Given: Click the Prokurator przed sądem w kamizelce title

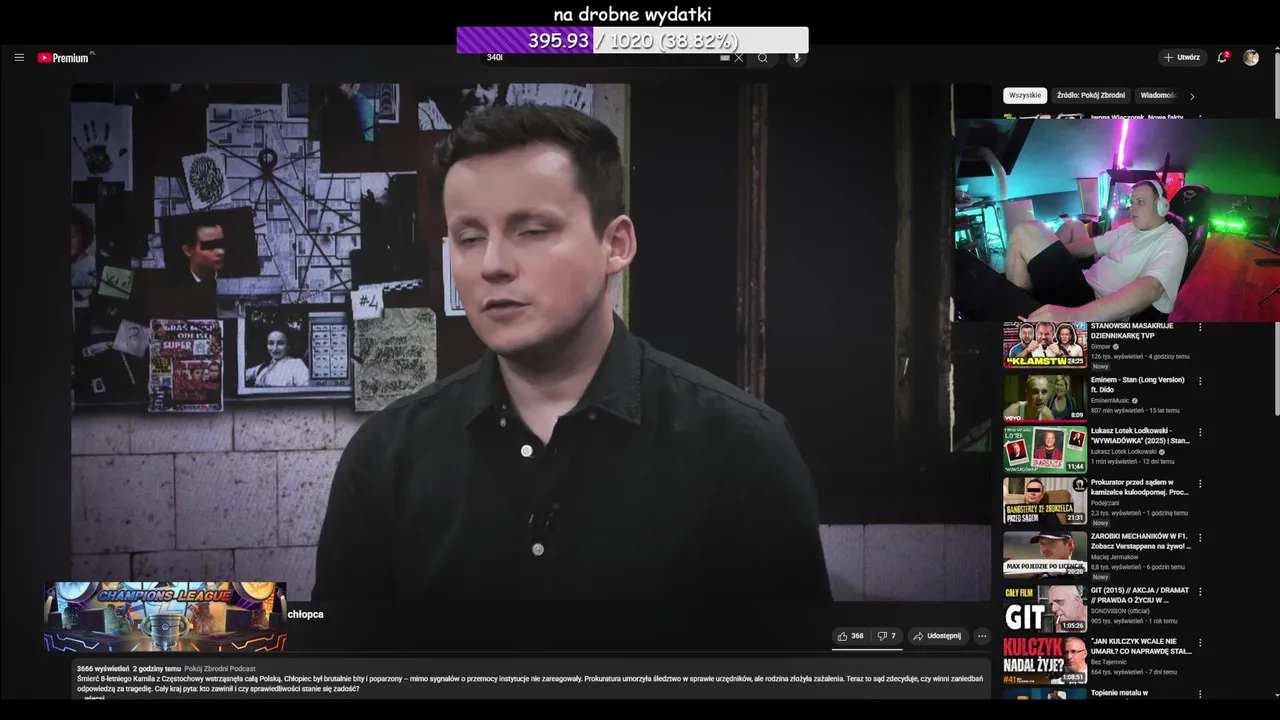Looking at the screenshot, I should (x=1140, y=487).
